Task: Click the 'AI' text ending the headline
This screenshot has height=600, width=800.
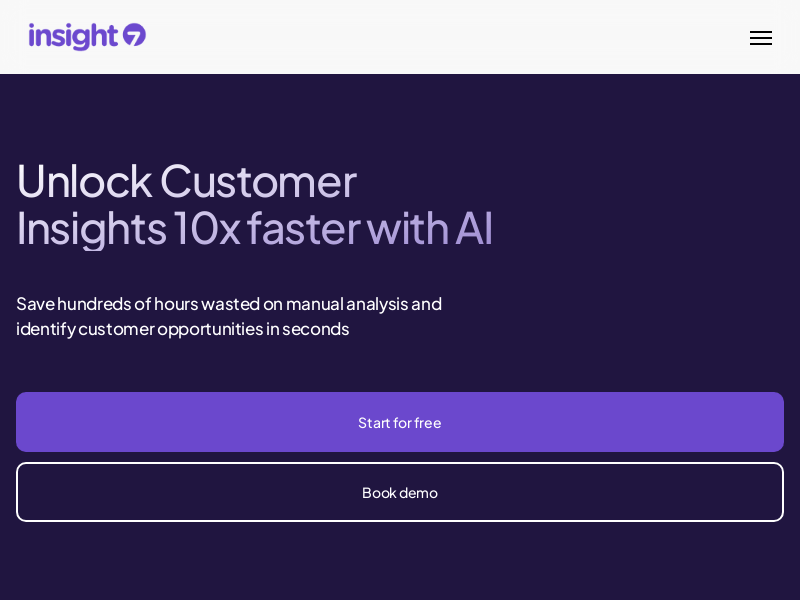Action: 474,228
